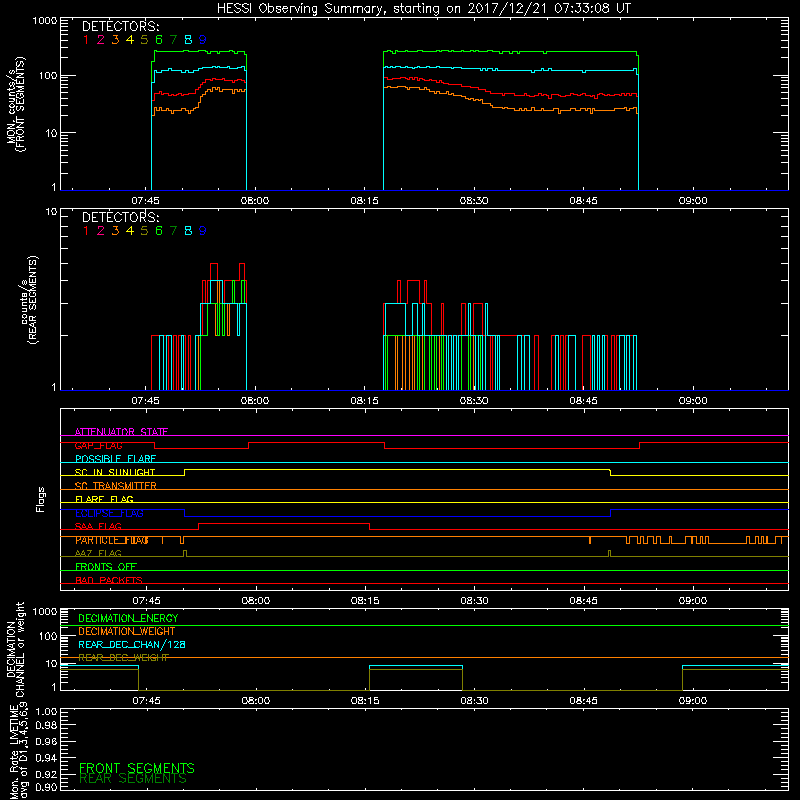Click 07:45 tick under front segments plot

tap(145, 201)
